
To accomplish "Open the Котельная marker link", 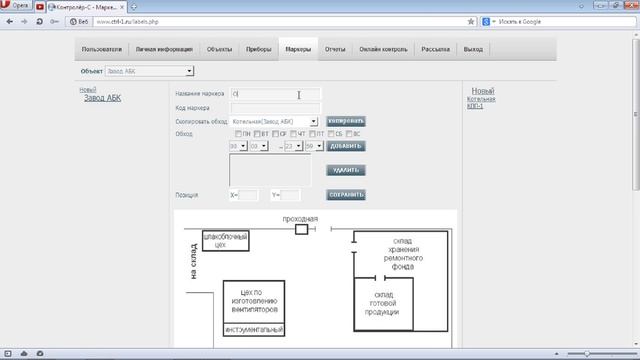I will [481, 99].
